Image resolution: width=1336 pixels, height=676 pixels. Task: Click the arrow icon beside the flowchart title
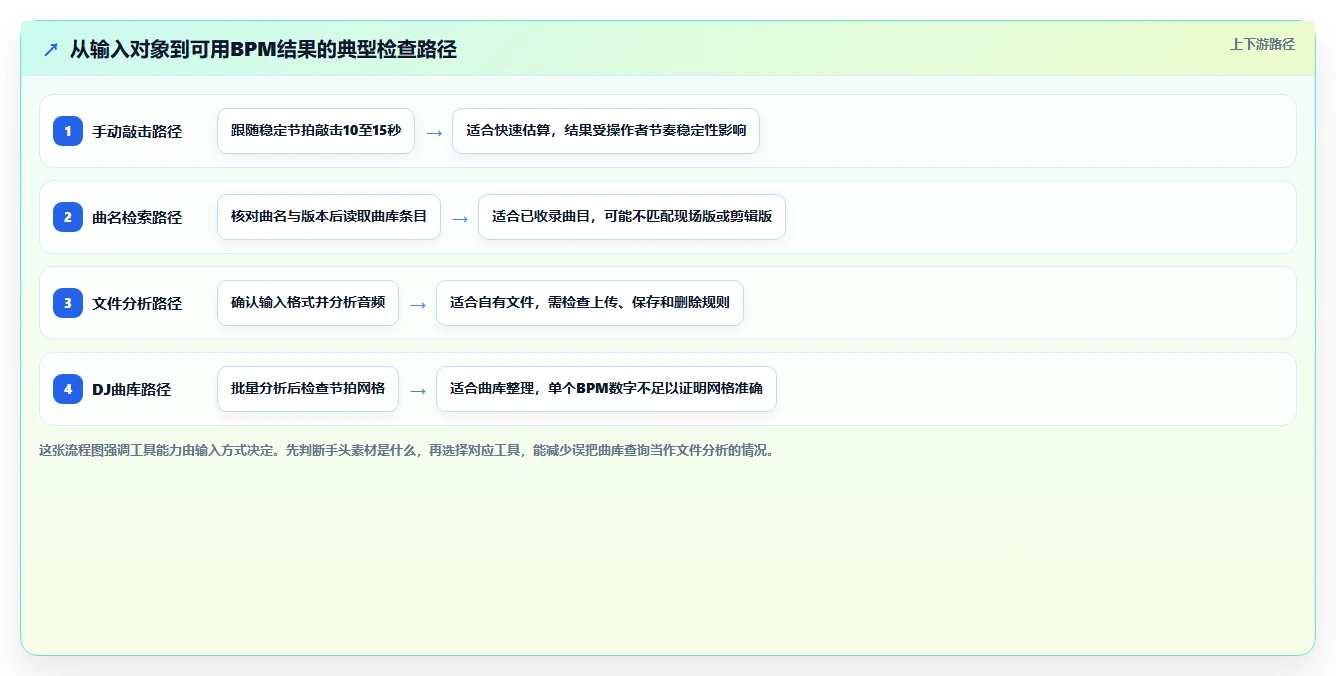point(51,49)
